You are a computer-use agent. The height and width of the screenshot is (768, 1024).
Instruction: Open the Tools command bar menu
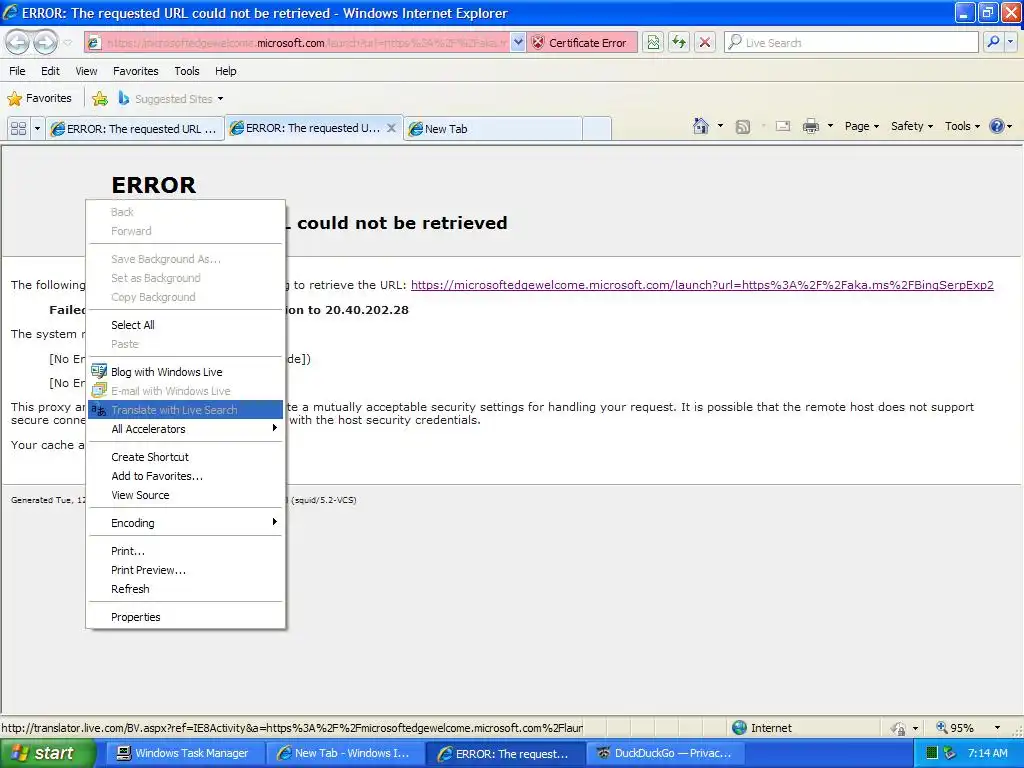962,126
